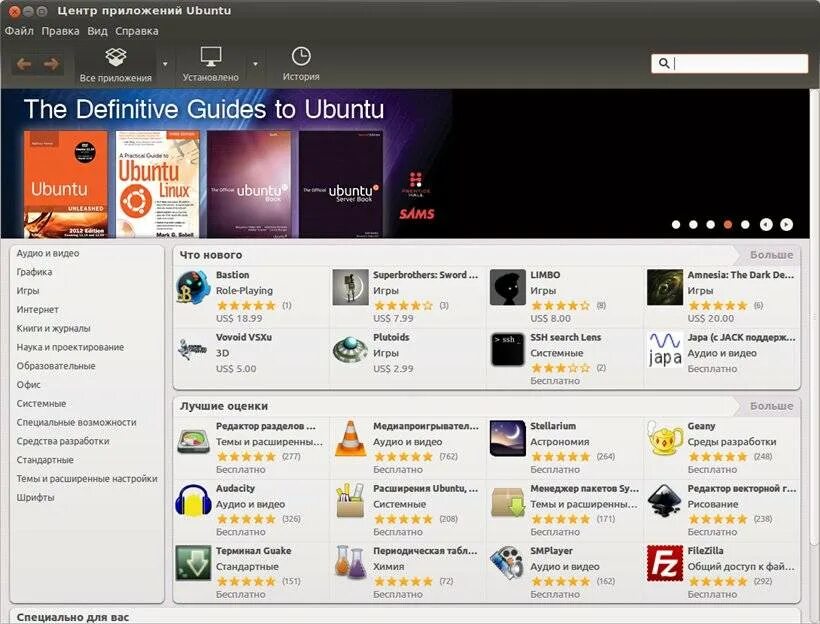Viewport: 820px width, 624px height.
Task: Click the LIMBO four-star rating
Action: [x=560, y=305]
